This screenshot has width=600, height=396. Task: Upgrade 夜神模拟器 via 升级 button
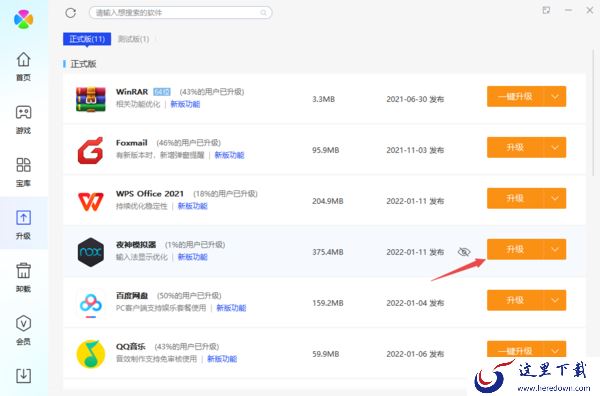tap(515, 249)
